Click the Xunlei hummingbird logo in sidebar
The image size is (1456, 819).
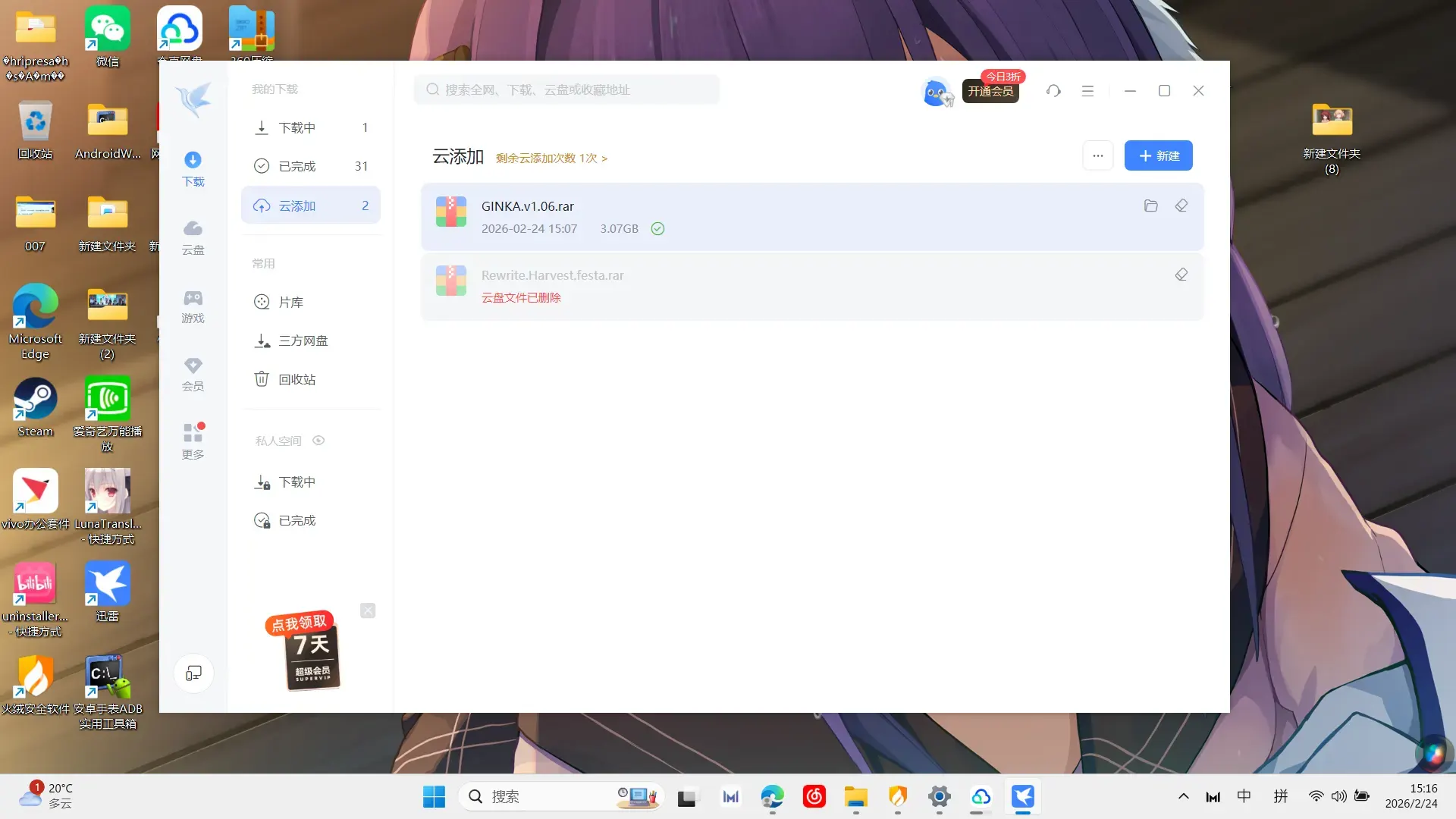[x=193, y=99]
